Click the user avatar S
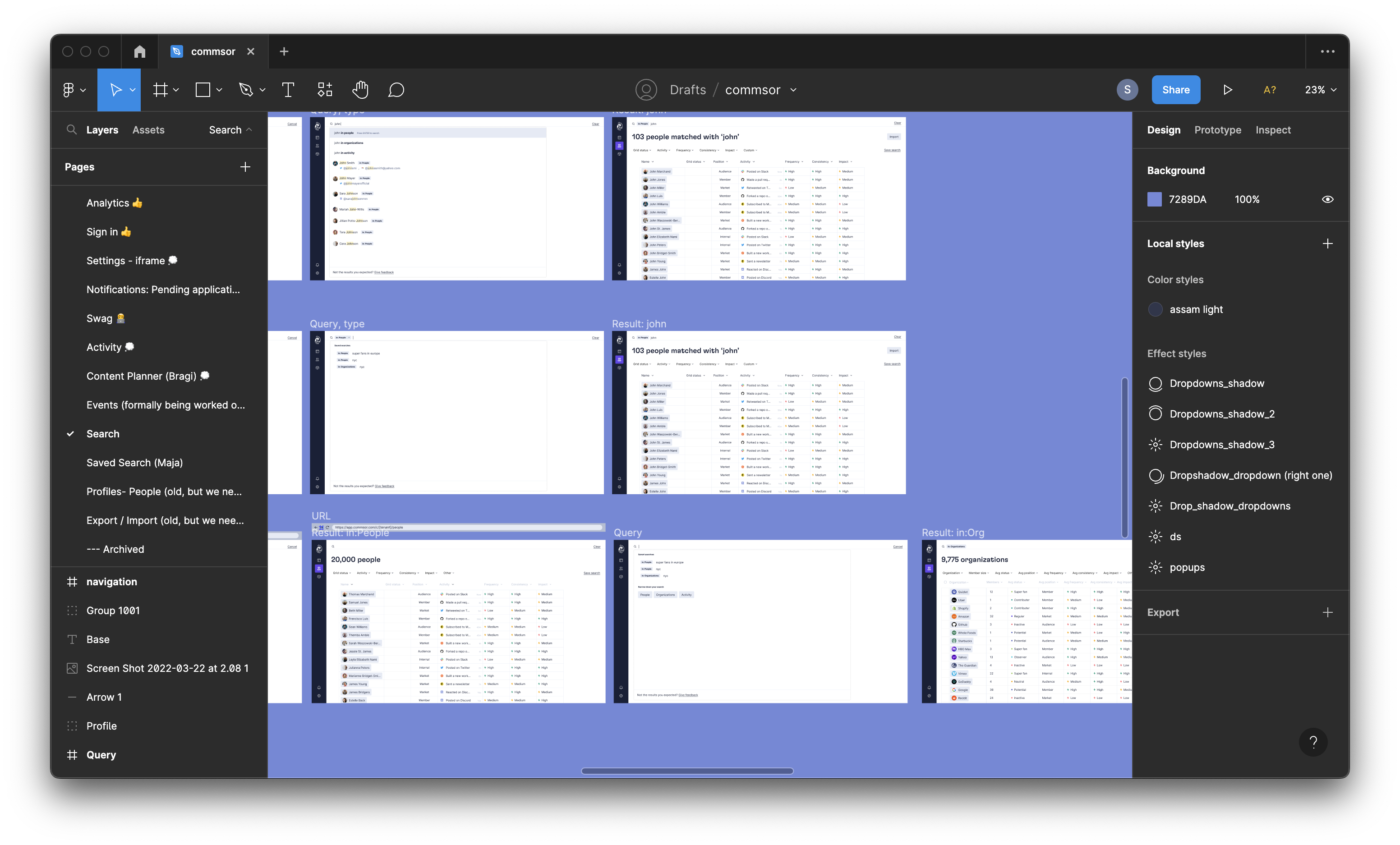Viewport: 1400px width, 845px height. click(x=1127, y=90)
